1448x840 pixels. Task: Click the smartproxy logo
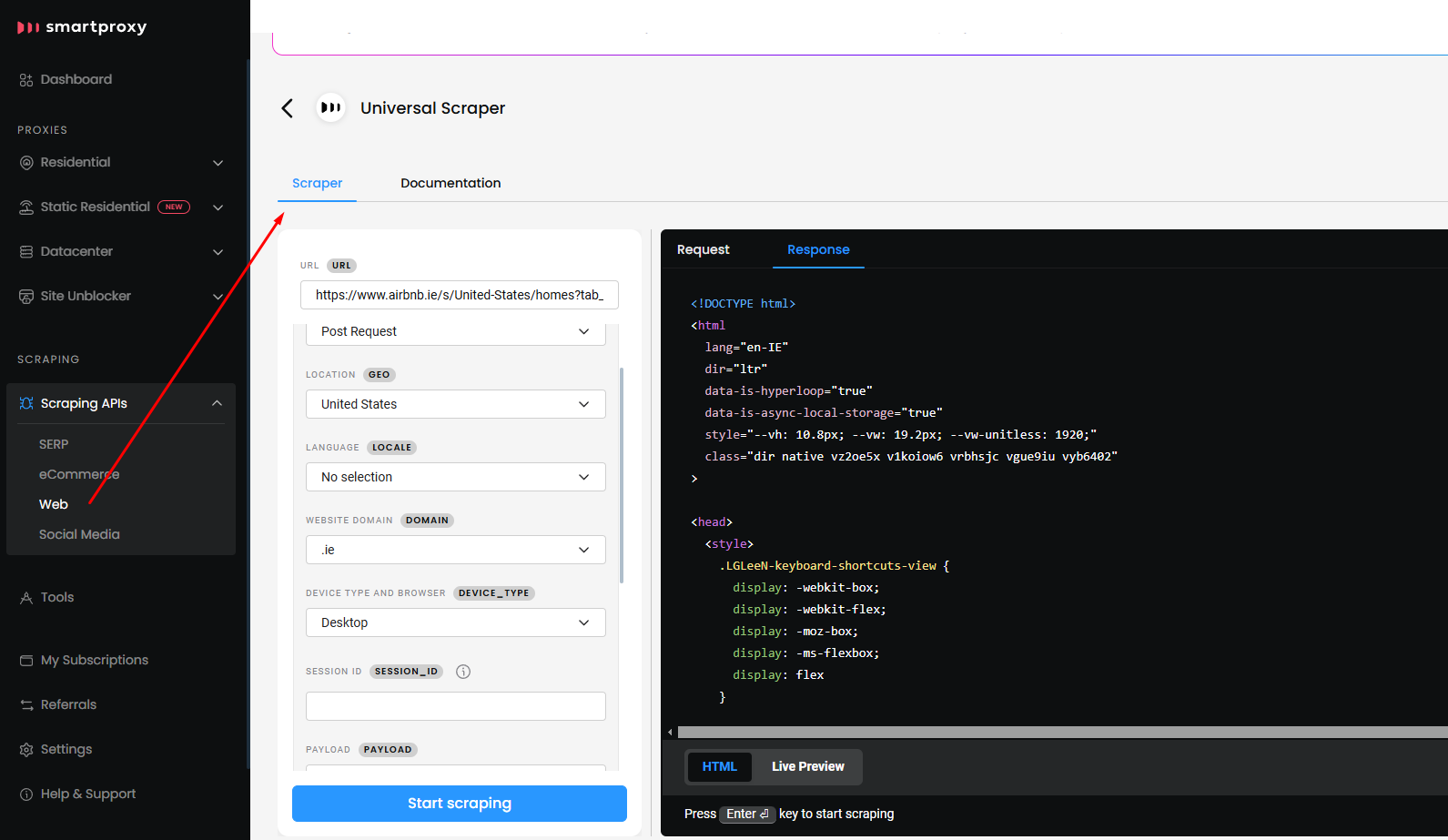point(82,27)
